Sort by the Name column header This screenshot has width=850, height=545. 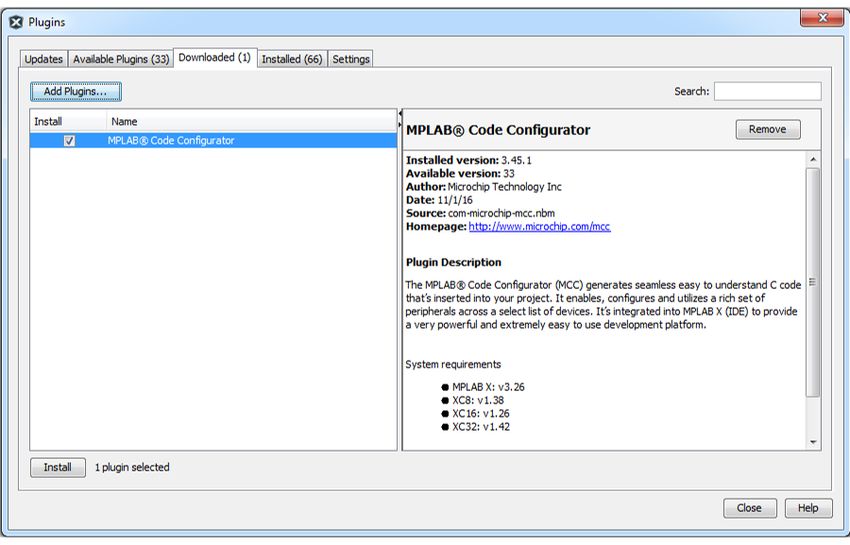(252, 121)
